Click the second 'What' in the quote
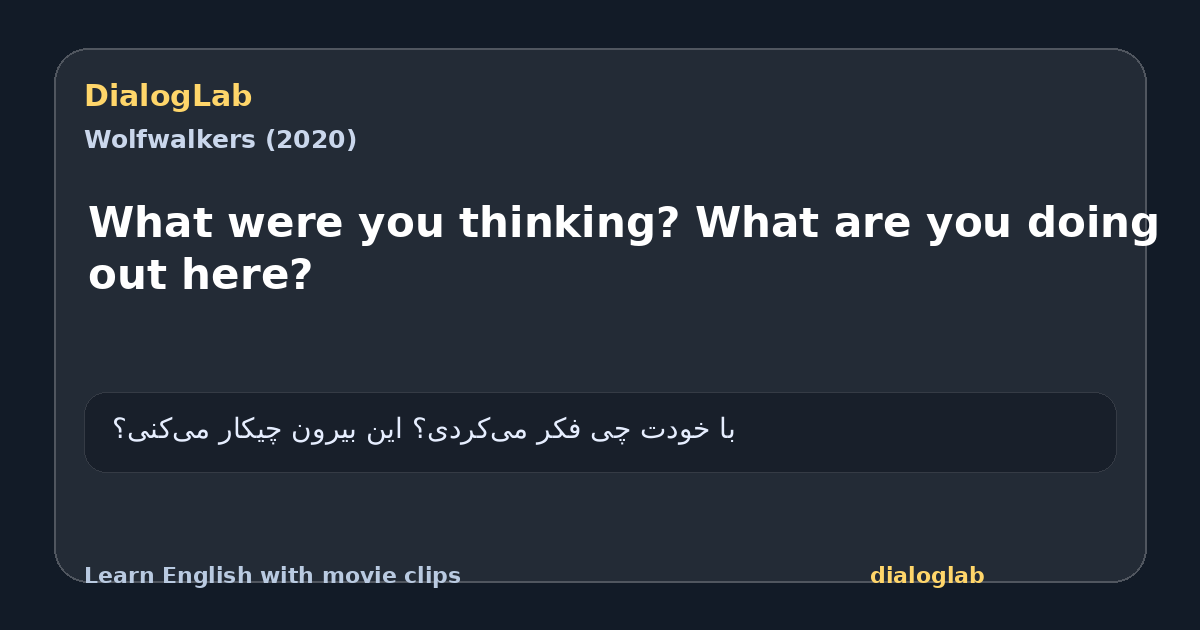 click(x=757, y=223)
